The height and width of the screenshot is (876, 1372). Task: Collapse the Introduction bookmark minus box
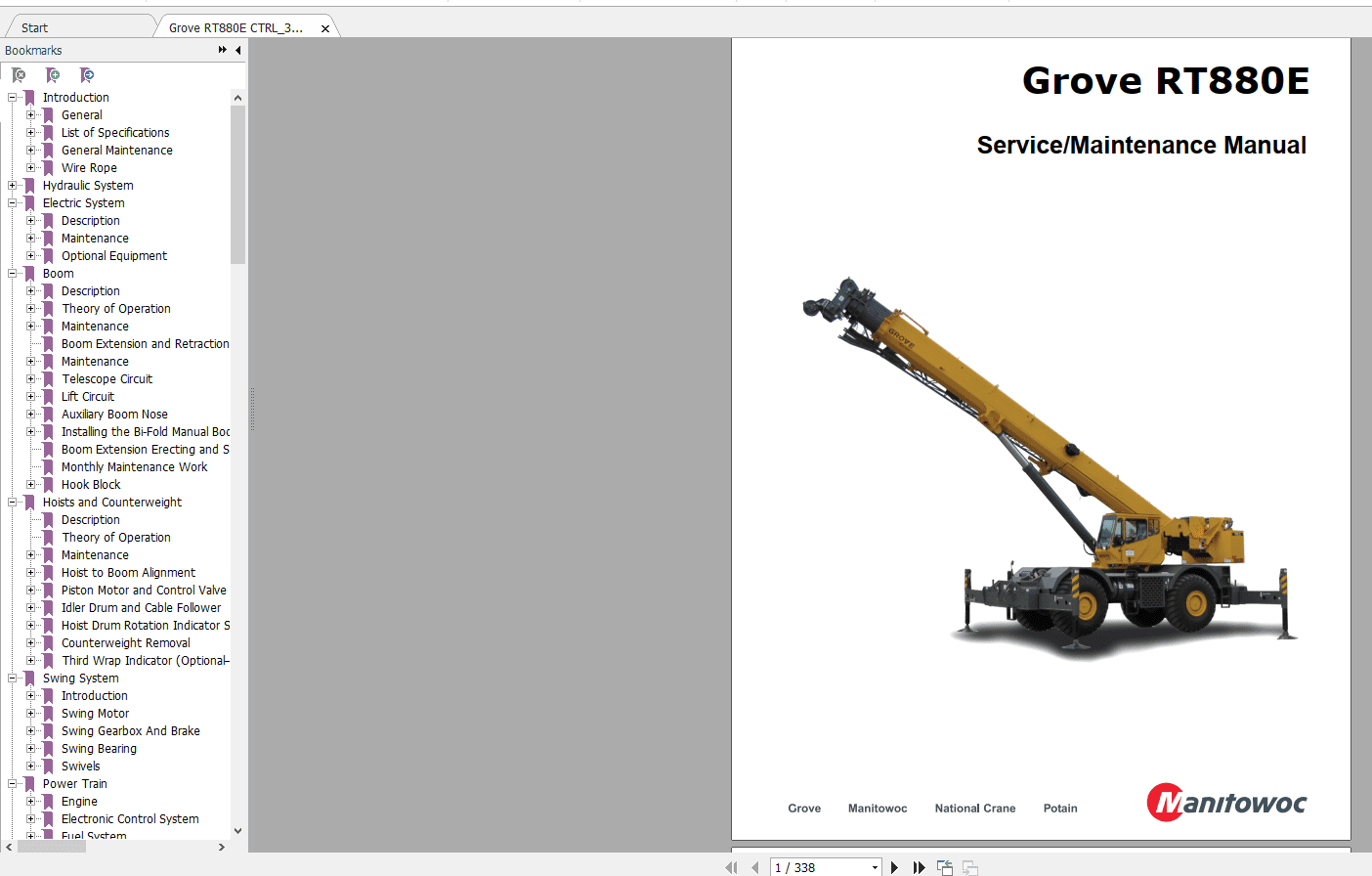tap(10, 97)
